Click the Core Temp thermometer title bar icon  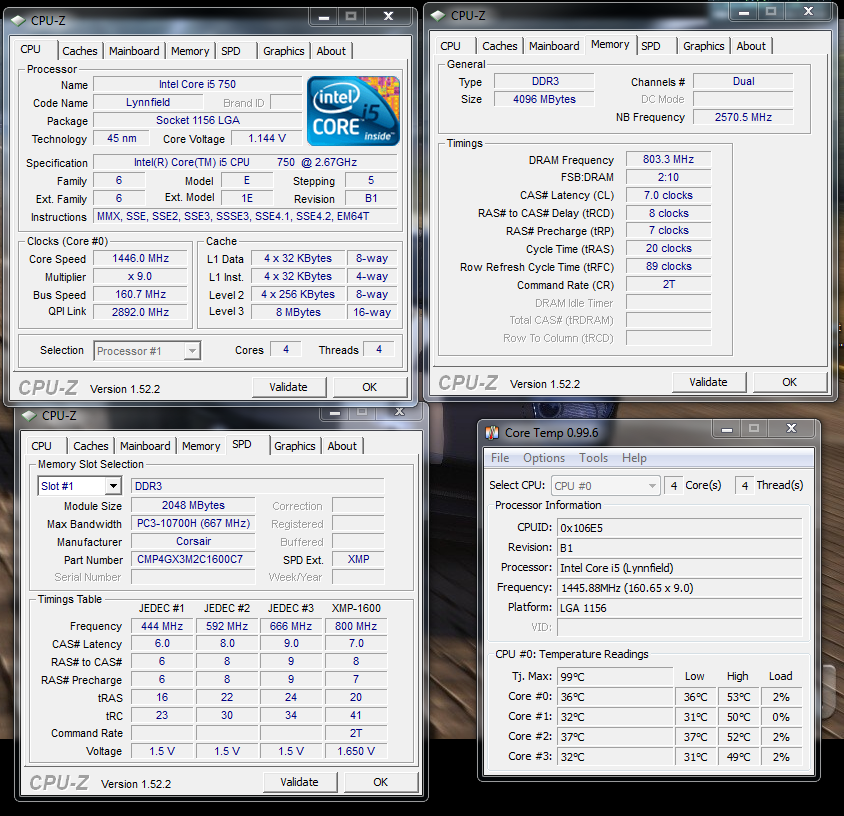point(492,432)
